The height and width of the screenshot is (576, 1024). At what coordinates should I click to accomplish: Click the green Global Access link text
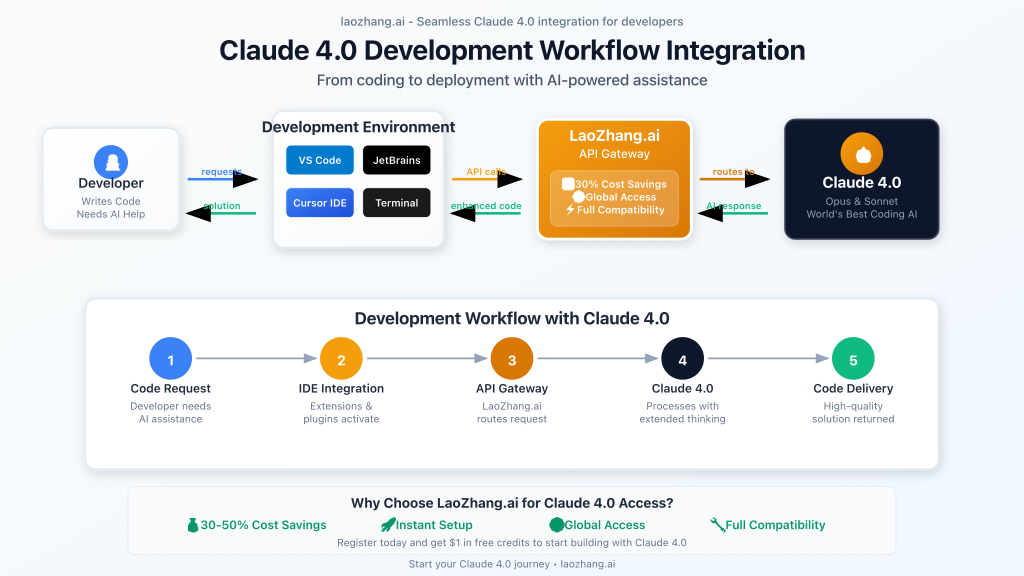pos(605,525)
